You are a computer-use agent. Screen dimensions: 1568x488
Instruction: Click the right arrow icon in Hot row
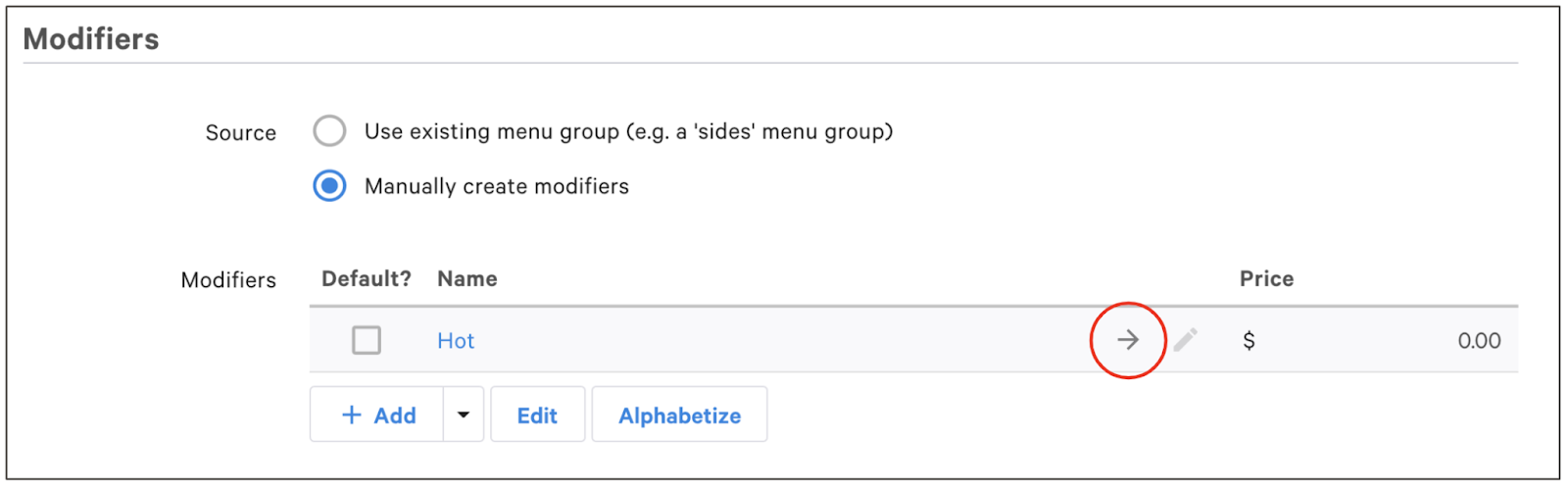coord(1128,340)
